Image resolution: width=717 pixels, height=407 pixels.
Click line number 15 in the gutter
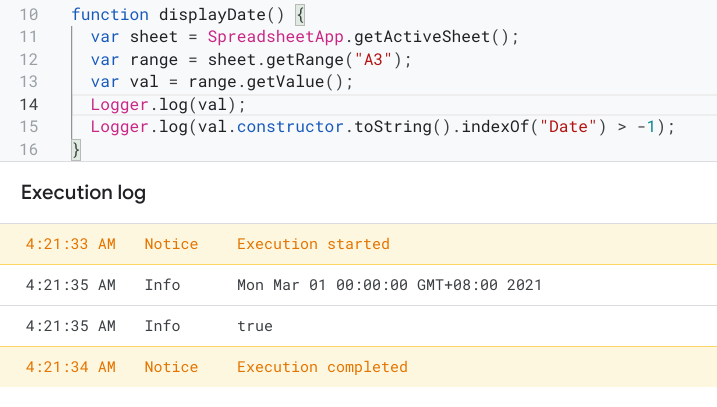29,127
